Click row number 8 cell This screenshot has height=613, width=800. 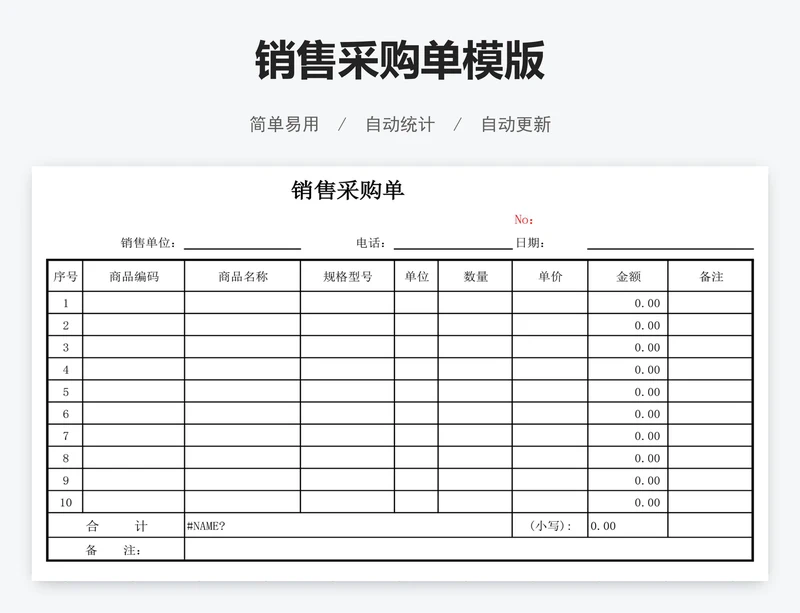(x=65, y=458)
